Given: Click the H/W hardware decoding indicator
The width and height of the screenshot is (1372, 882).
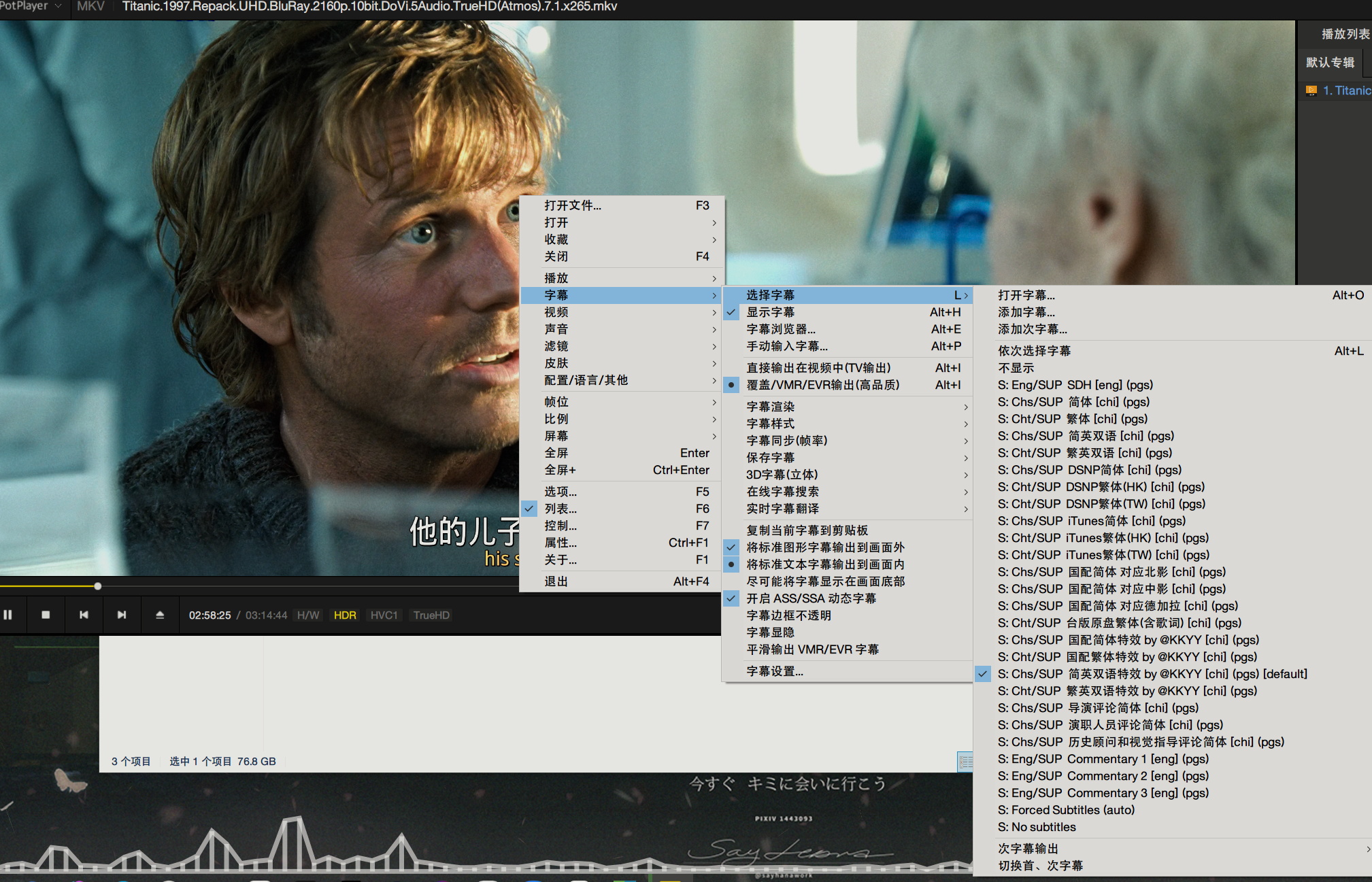Looking at the screenshot, I should pos(308,615).
